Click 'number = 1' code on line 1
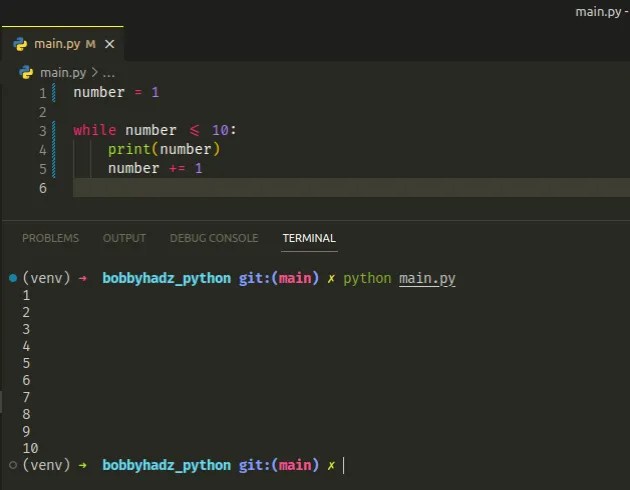The image size is (630, 490). coord(116,92)
